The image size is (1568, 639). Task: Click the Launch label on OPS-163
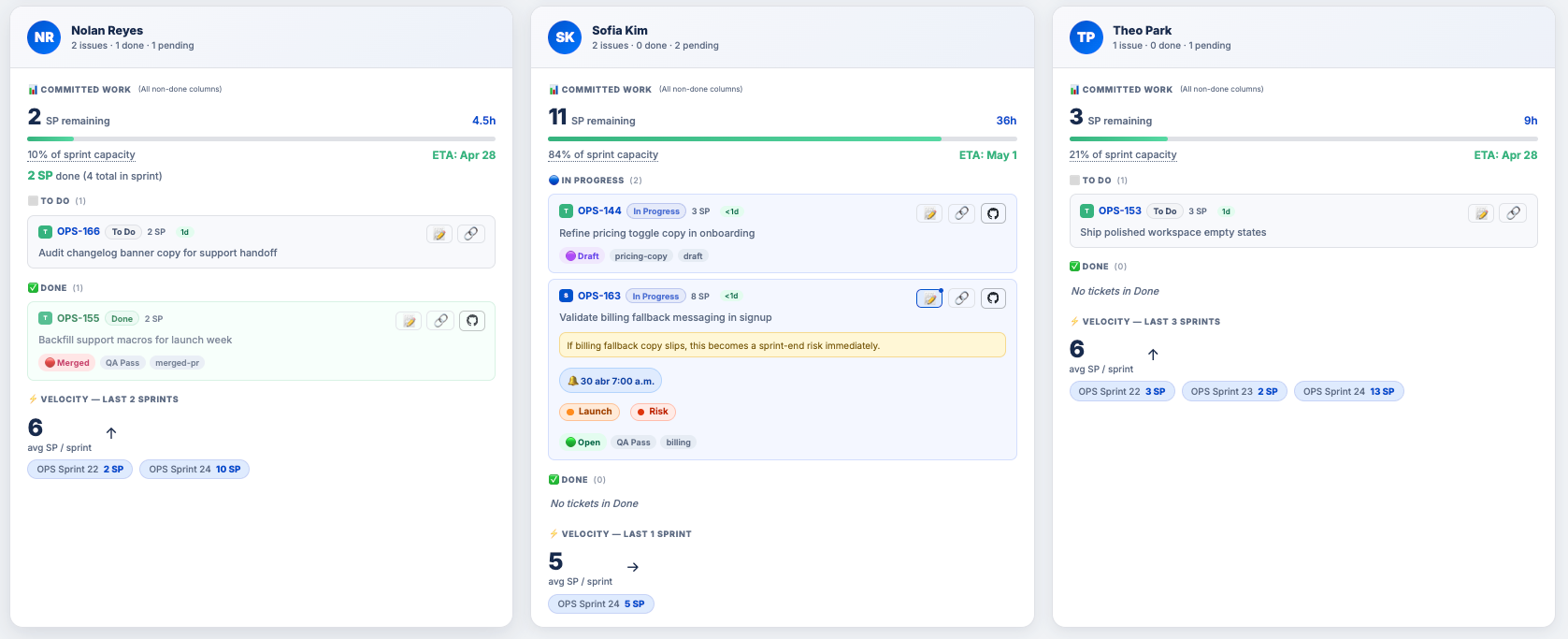click(x=589, y=412)
